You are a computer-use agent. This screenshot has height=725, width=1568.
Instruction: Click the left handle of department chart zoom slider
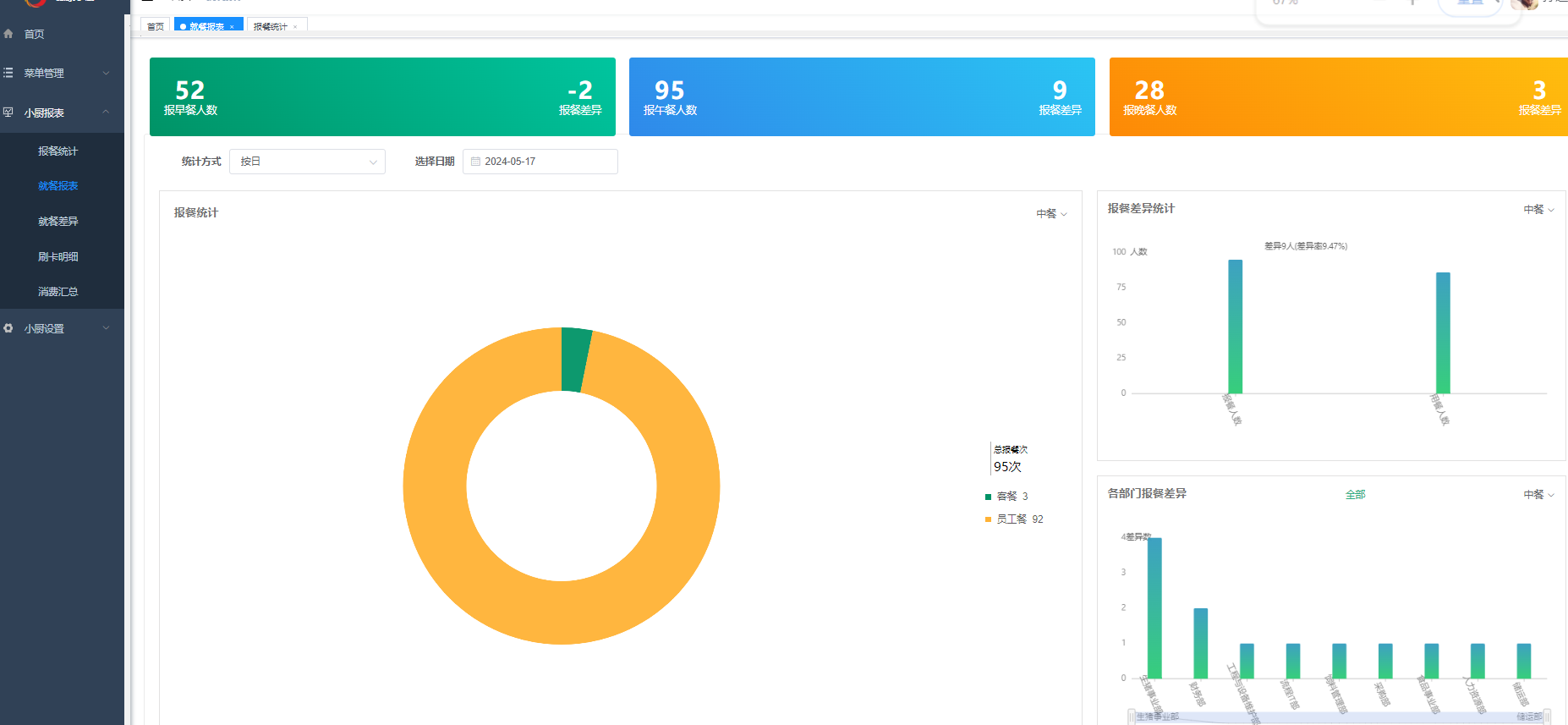[x=1132, y=717]
